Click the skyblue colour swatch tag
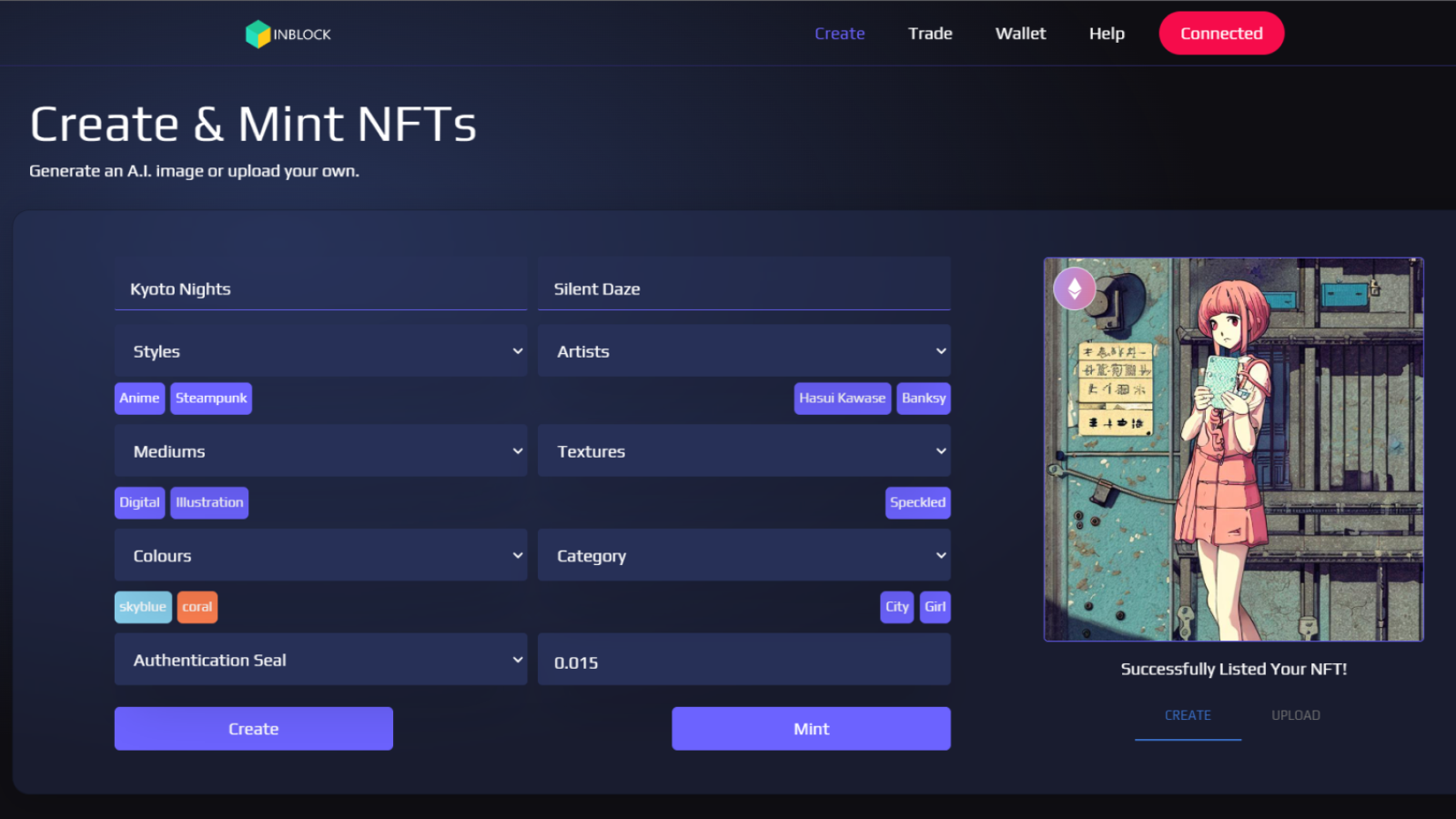This screenshot has height=819, width=1456. point(143,607)
